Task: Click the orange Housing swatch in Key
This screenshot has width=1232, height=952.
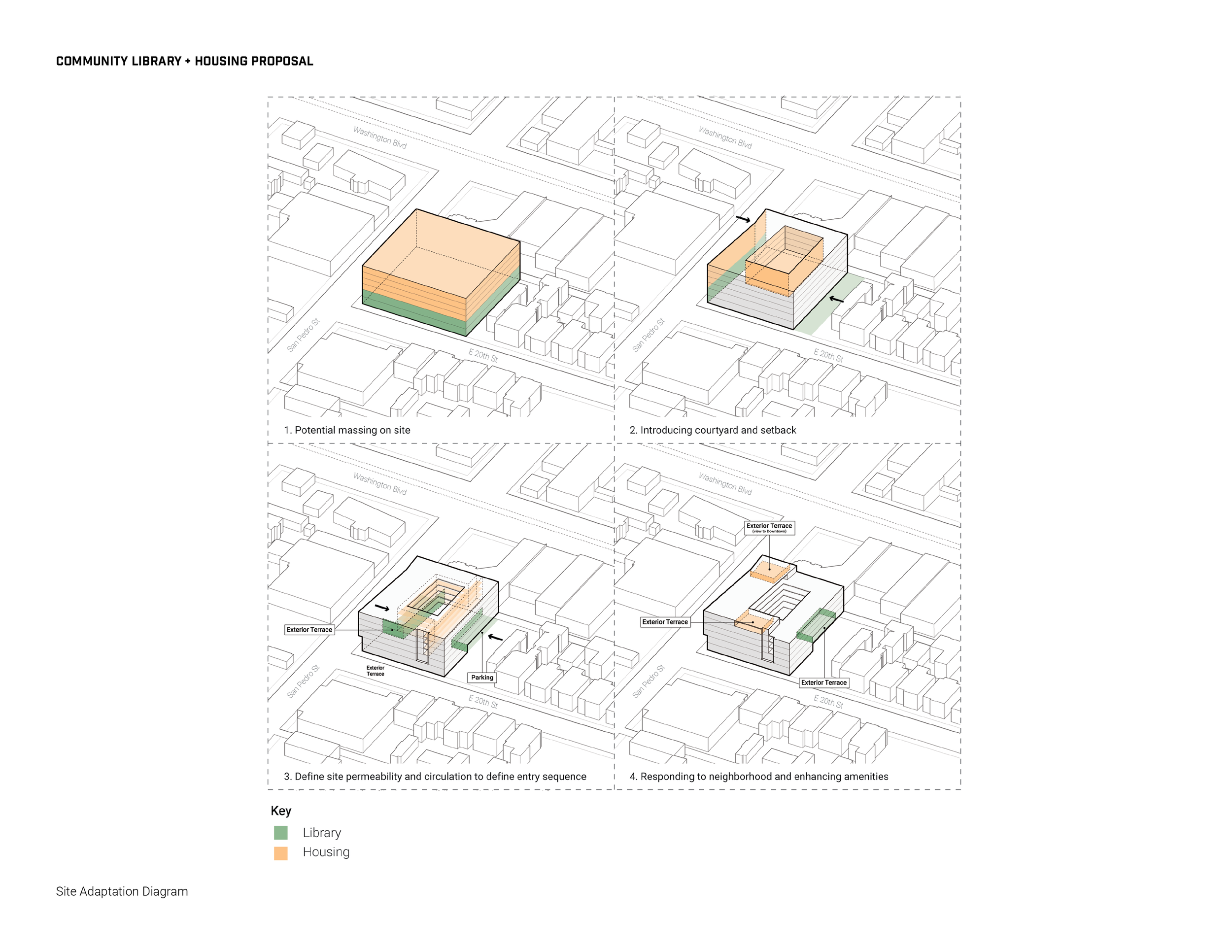Action: tap(280, 853)
